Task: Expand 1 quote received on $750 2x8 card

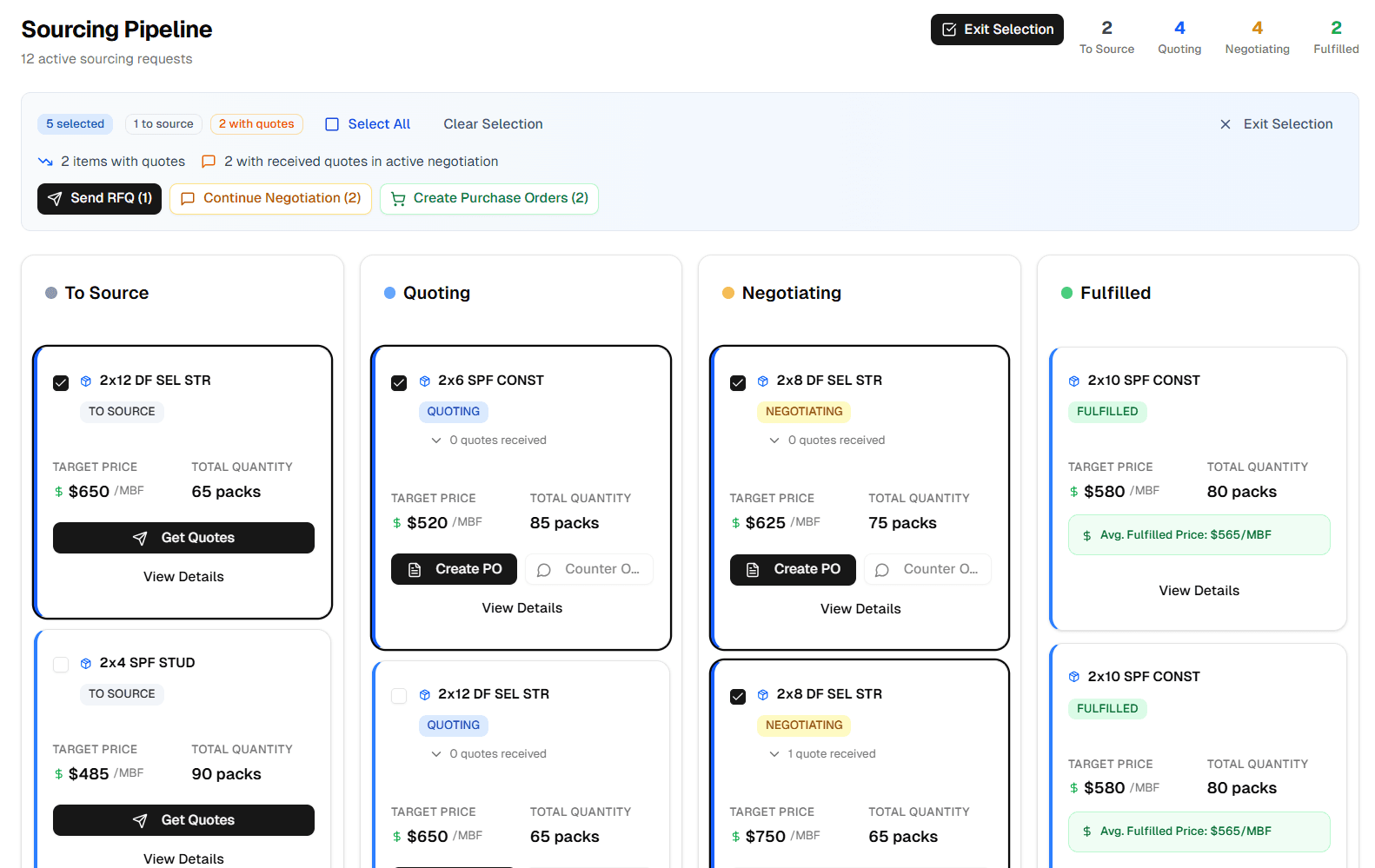Action: [x=822, y=754]
